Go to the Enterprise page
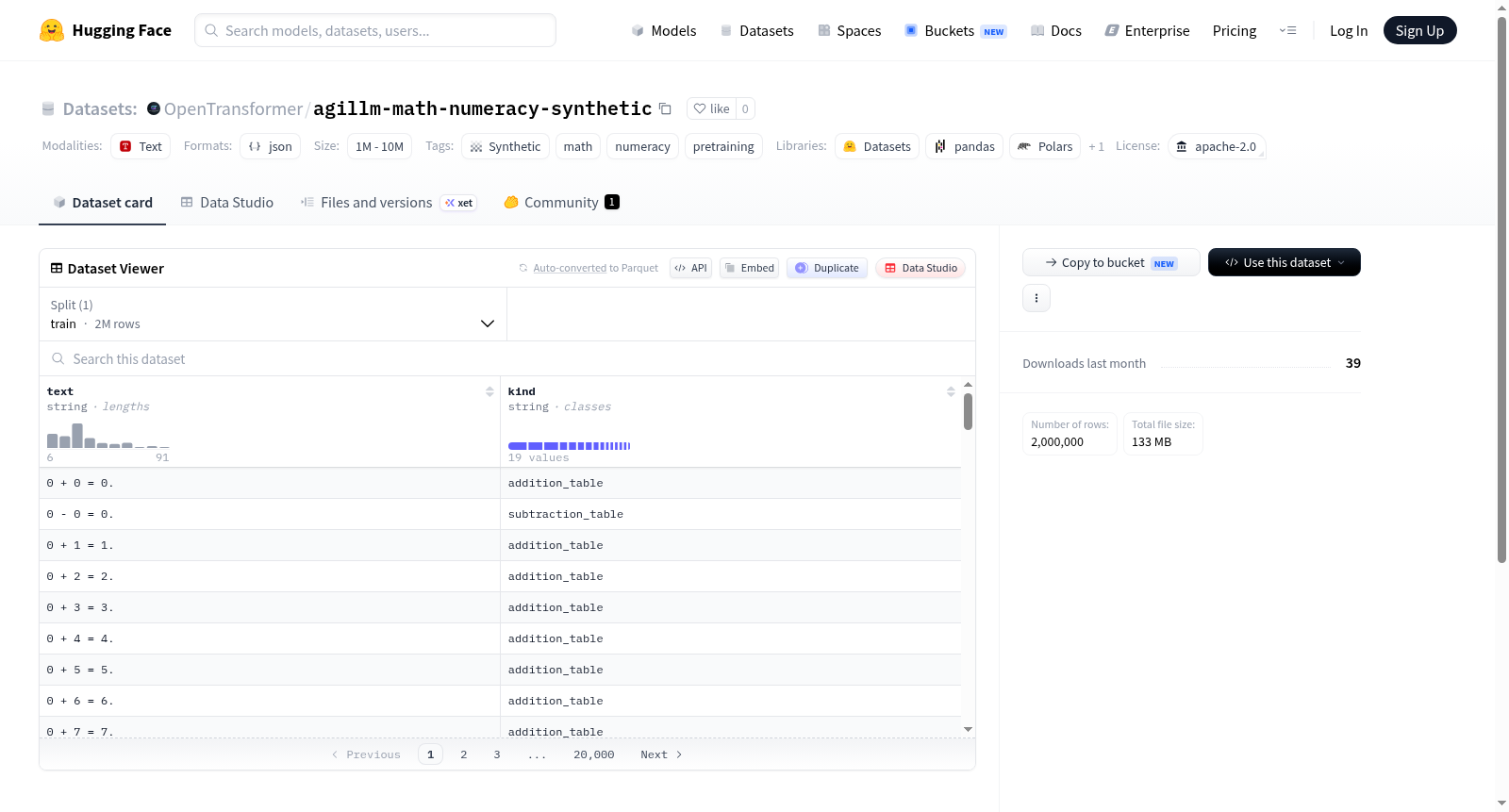The width and height of the screenshot is (1509, 812). 1147,30
